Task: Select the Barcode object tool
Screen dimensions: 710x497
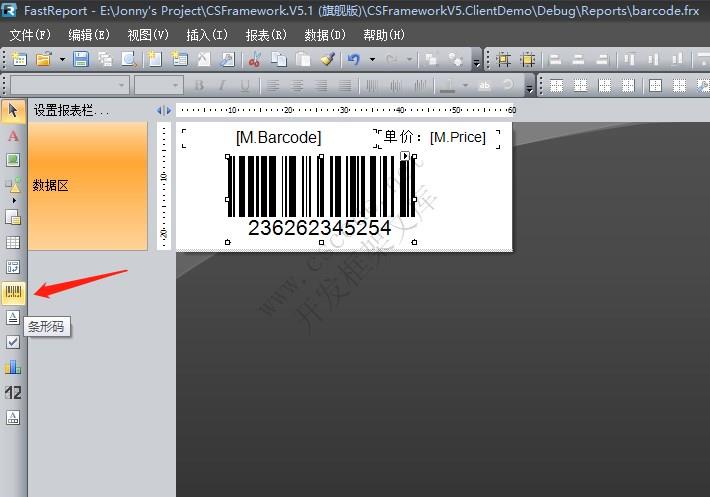Action: pyautogui.click(x=13, y=293)
